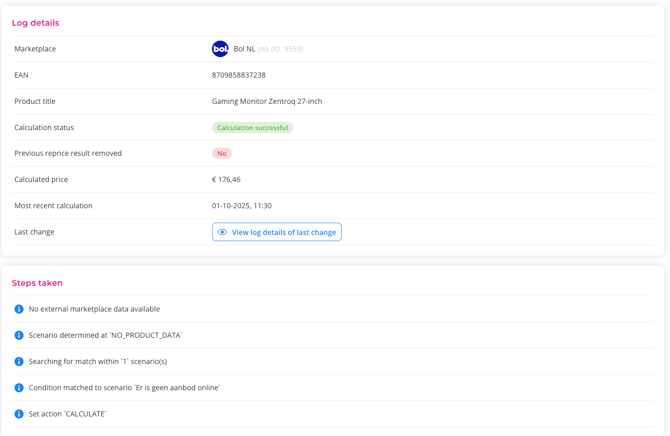Click the red 'No' badge
Viewport: 670px width, 436px height.
click(x=221, y=154)
